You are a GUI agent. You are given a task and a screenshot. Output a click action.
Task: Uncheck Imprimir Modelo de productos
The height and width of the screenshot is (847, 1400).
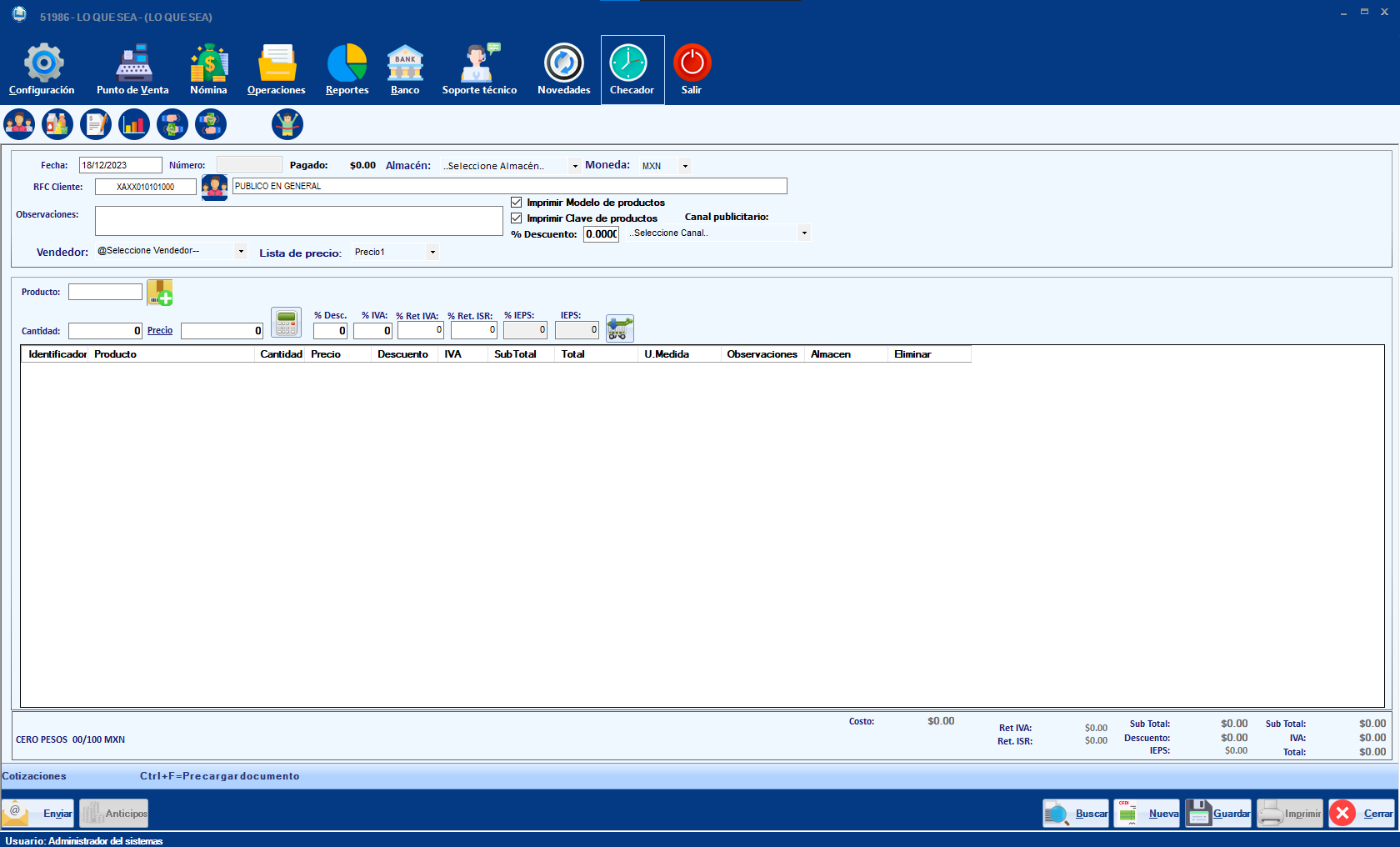517,203
